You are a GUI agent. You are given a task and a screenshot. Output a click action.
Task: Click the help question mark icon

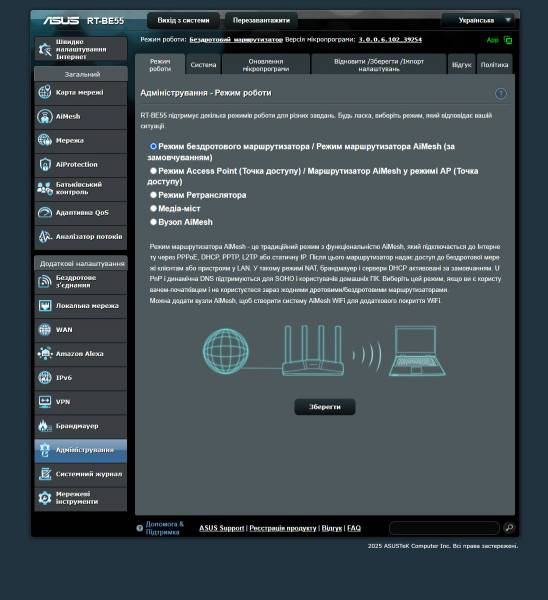tap(501, 93)
